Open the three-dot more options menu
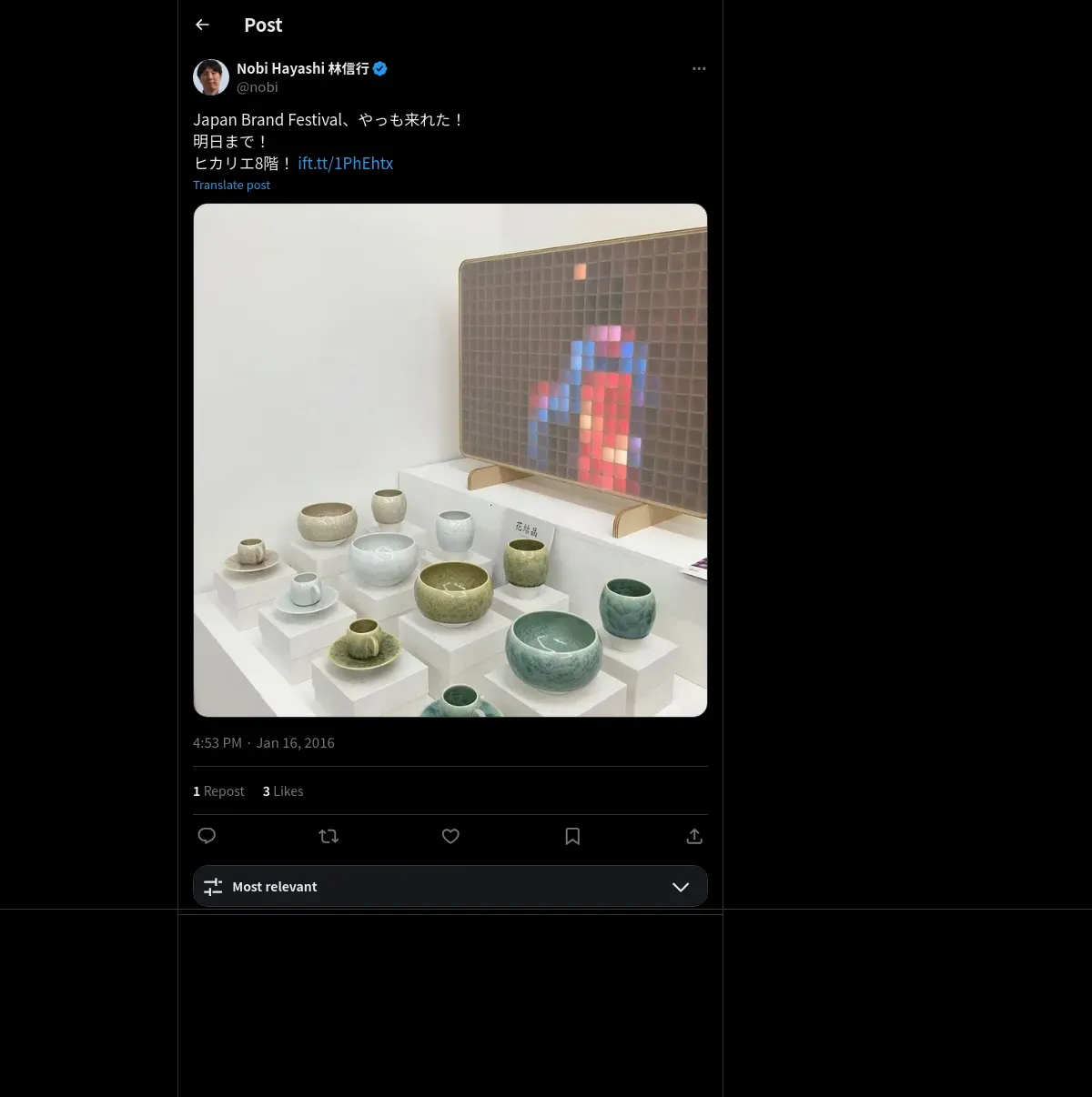 [699, 69]
